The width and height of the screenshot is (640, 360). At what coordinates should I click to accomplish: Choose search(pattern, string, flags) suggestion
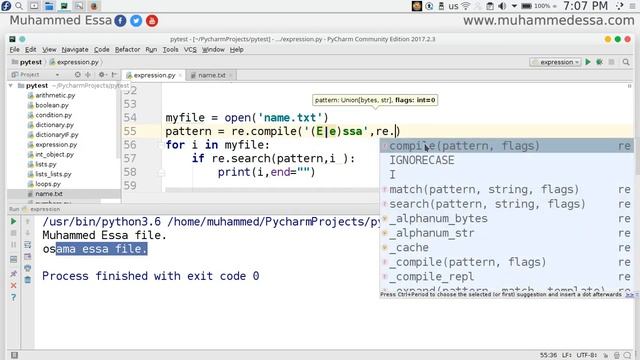tap(507, 204)
